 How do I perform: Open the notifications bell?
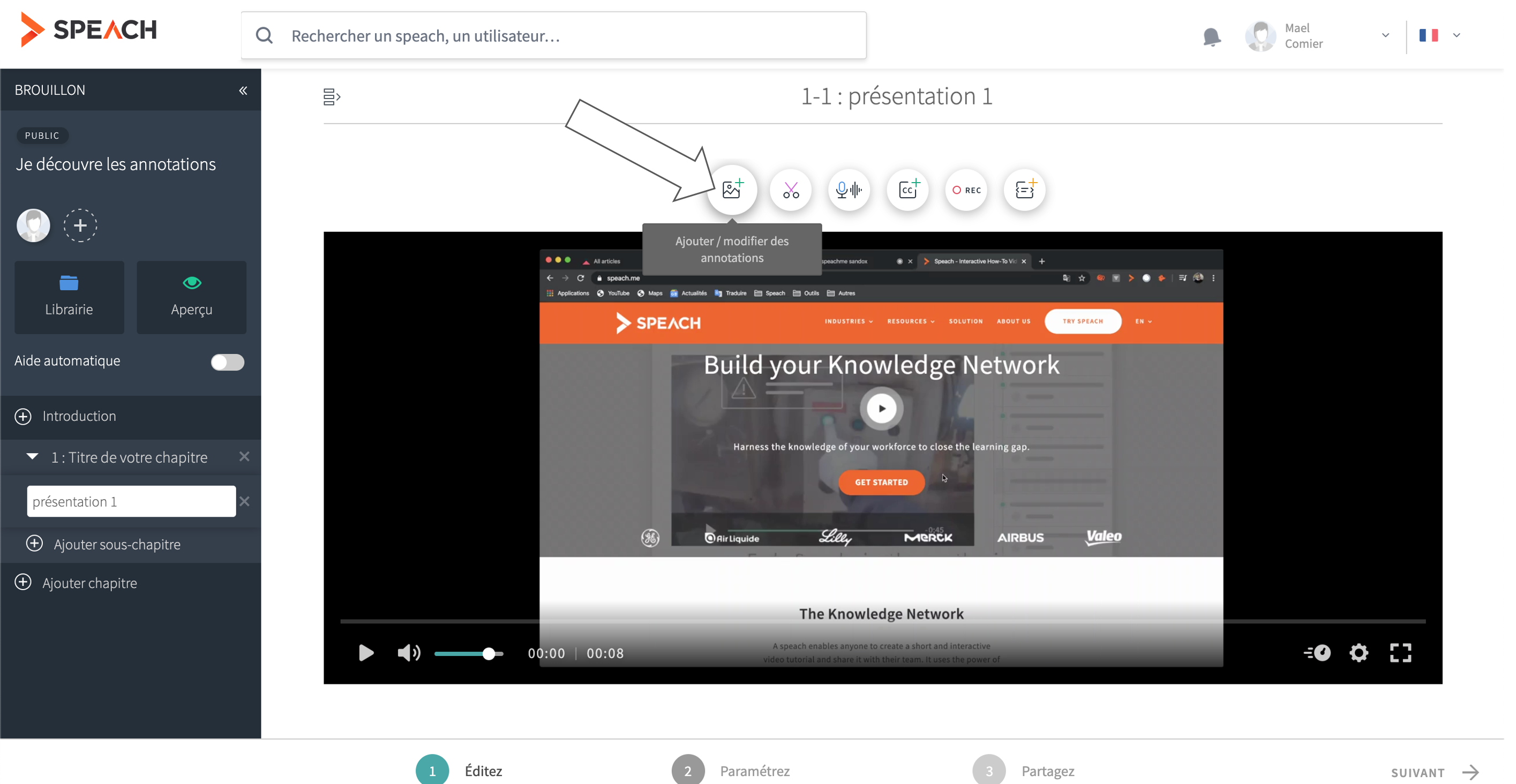coord(1211,36)
